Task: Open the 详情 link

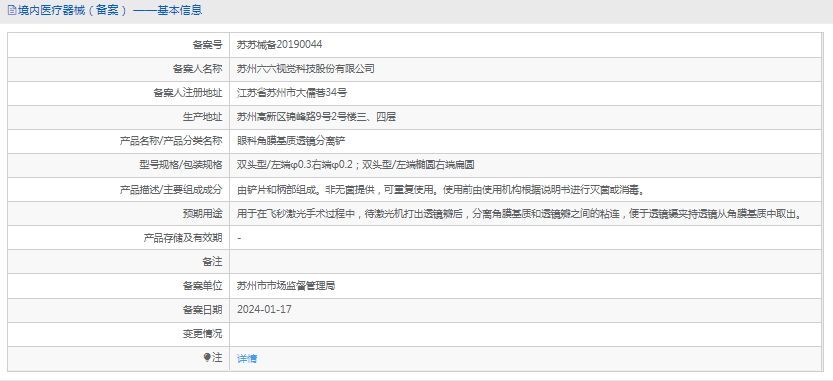Action: 247,359
